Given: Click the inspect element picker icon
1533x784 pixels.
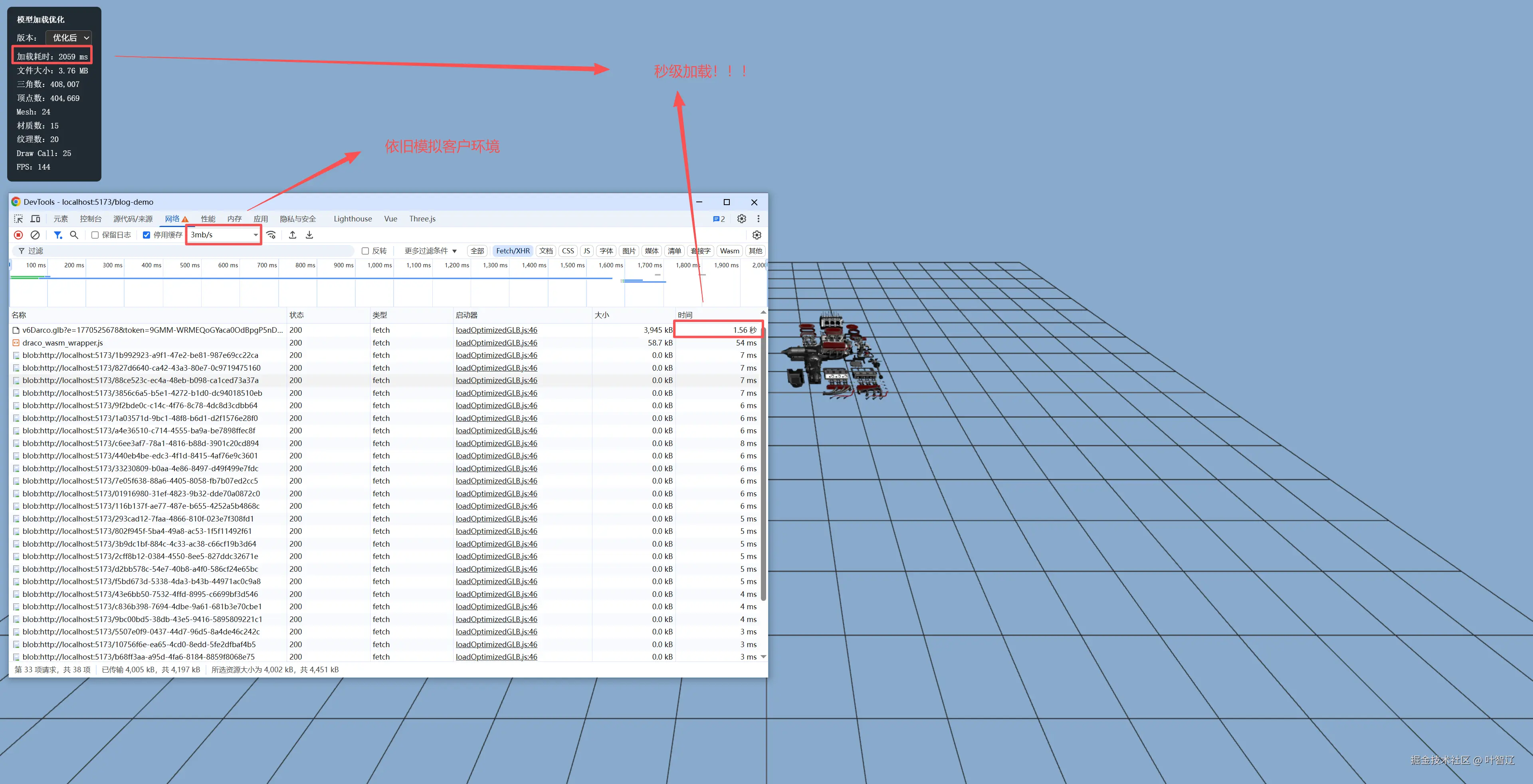Looking at the screenshot, I should [18, 219].
